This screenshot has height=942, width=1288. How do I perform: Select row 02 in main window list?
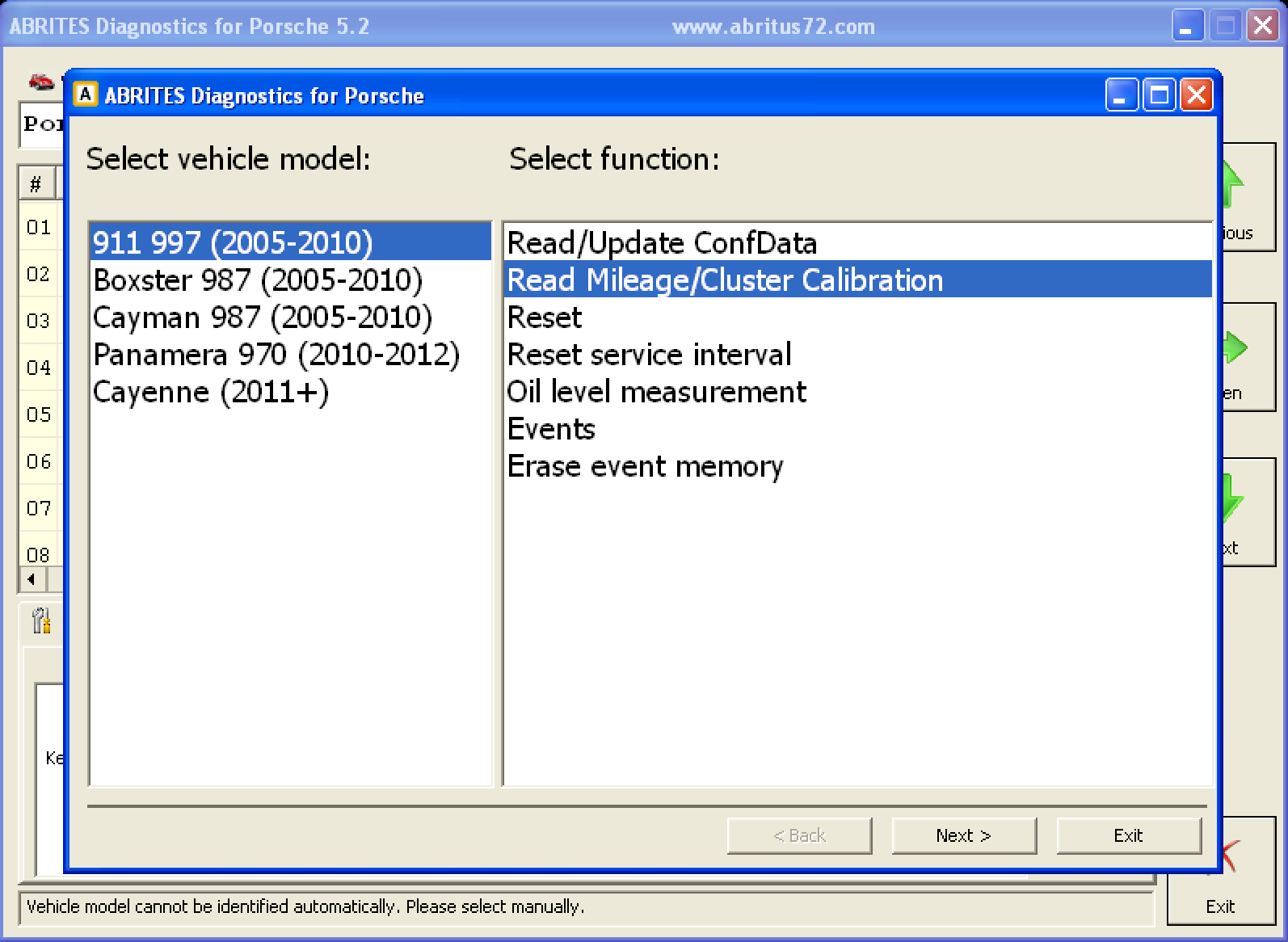(x=39, y=274)
